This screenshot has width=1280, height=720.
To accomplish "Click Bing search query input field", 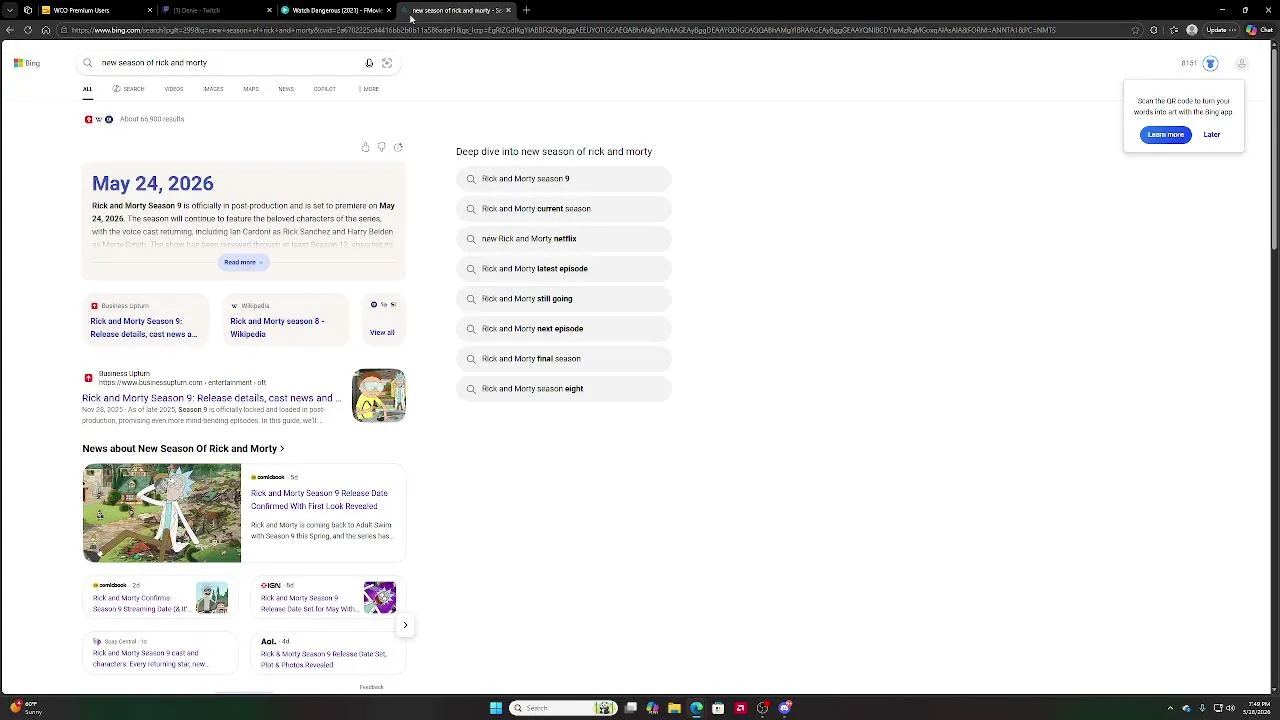I will (230, 63).
